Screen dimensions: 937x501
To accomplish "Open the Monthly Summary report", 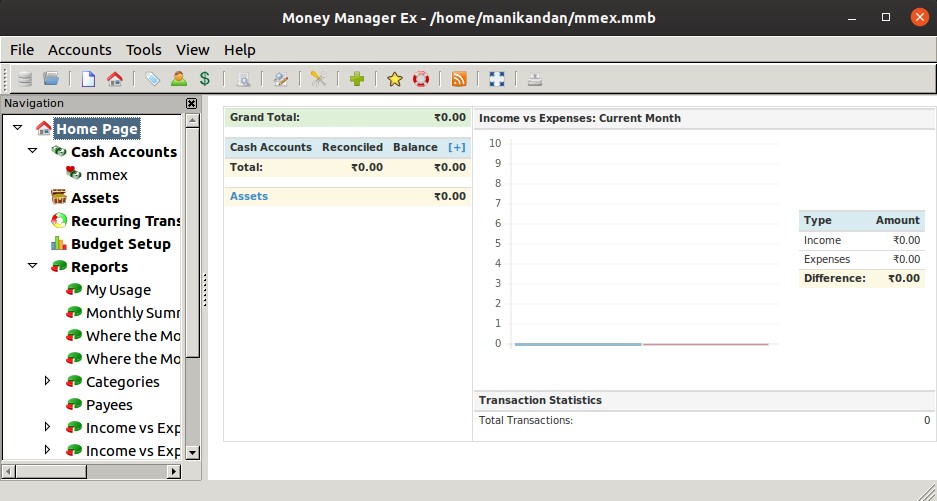I will tap(133, 313).
